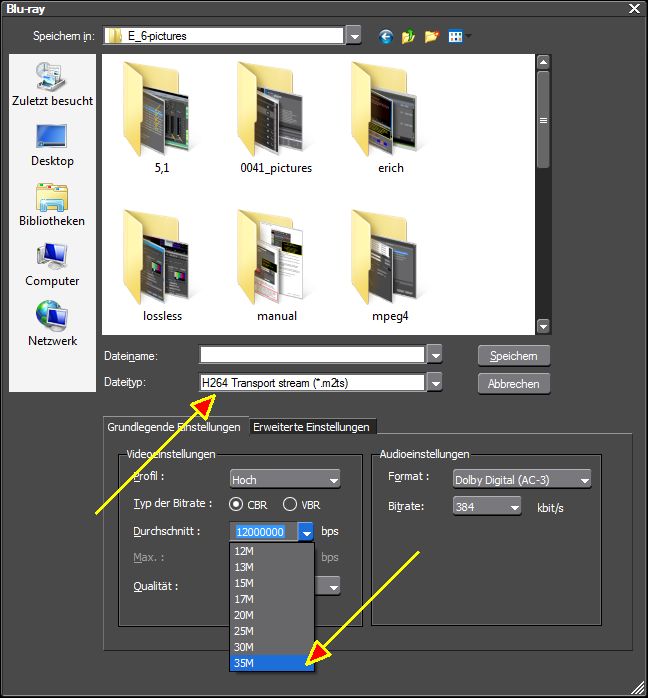Click the Abbrechen button
648x698 pixels.
pos(514,383)
